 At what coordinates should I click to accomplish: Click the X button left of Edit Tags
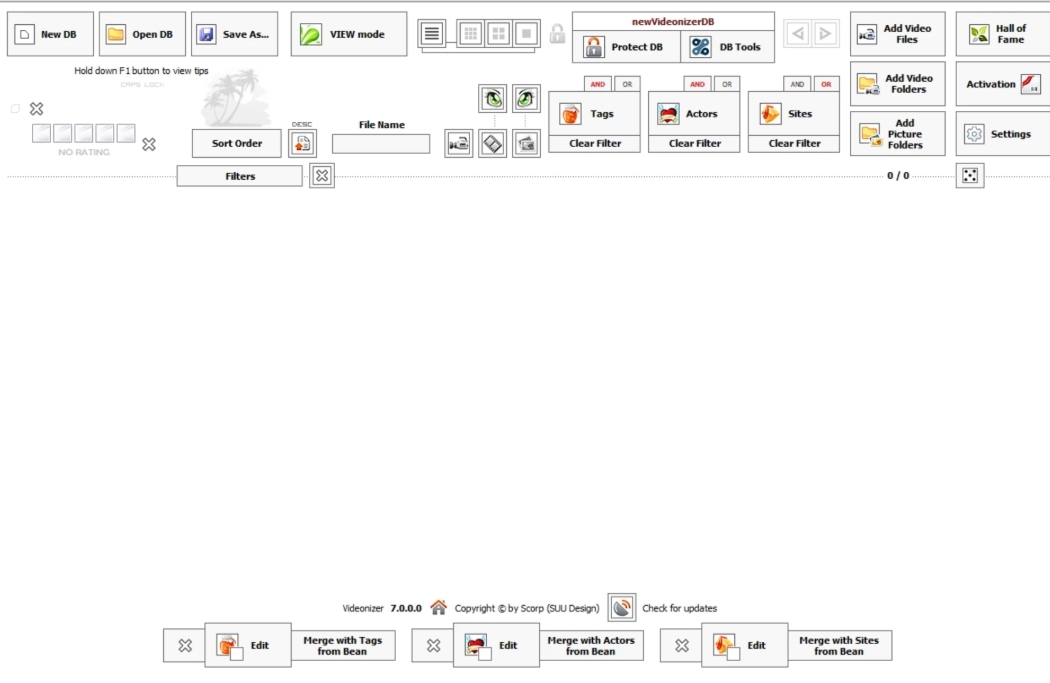click(x=185, y=646)
